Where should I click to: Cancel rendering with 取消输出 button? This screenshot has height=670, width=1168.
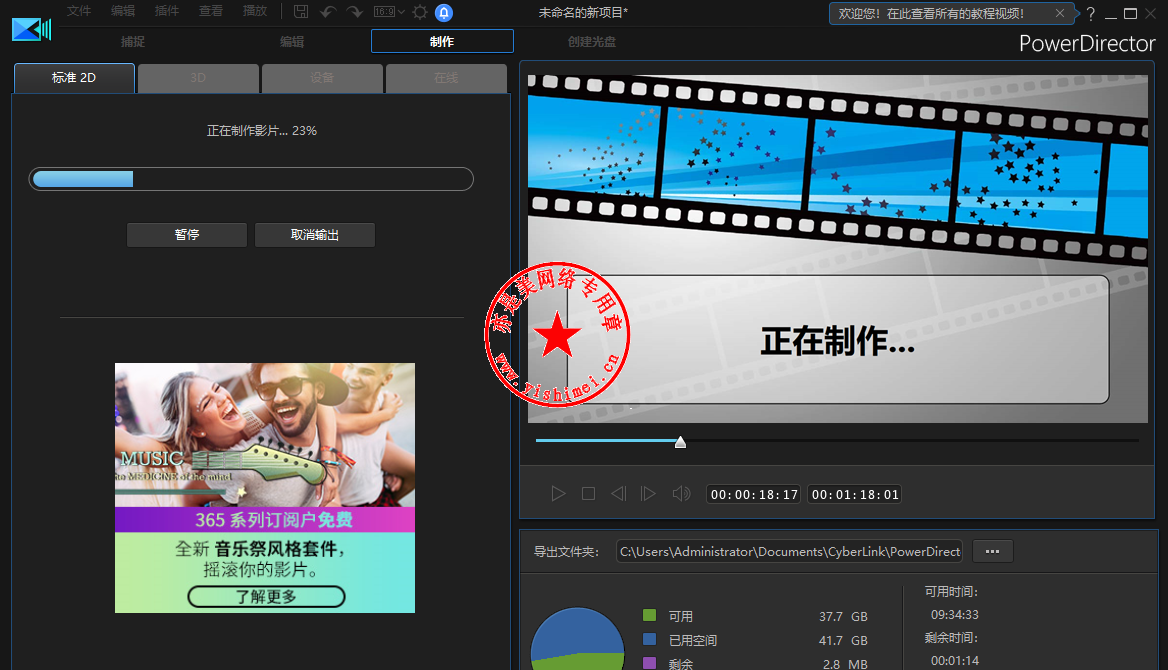point(315,235)
